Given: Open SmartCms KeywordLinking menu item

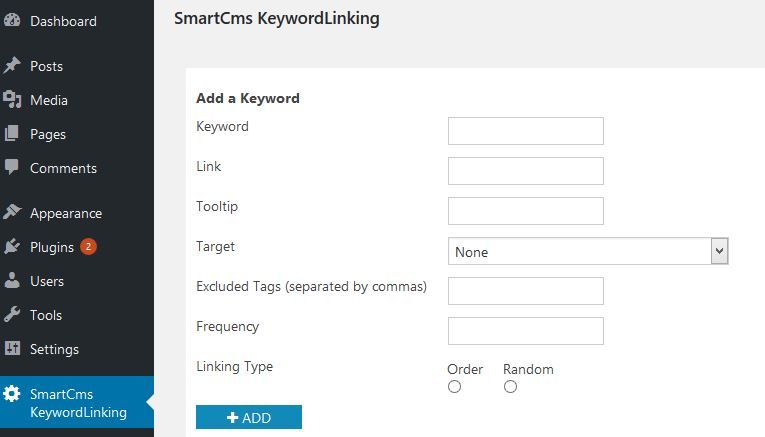Looking at the screenshot, I should pos(78,403).
